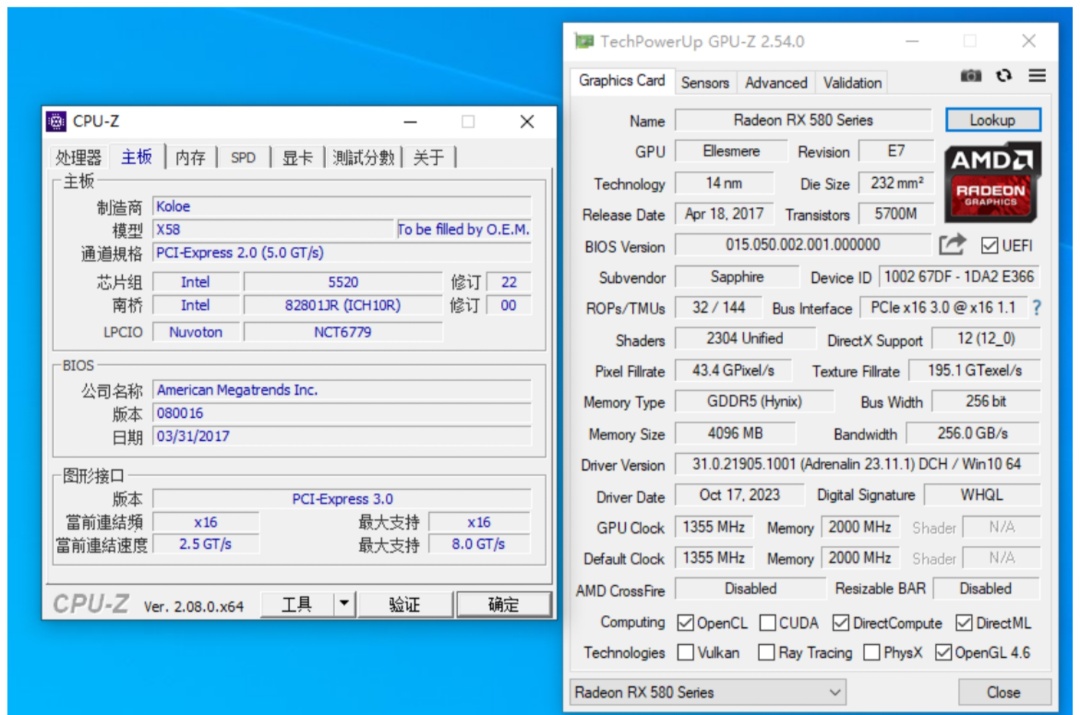
Task: Toggle the OpenCL checkbox
Action: tap(685, 623)
